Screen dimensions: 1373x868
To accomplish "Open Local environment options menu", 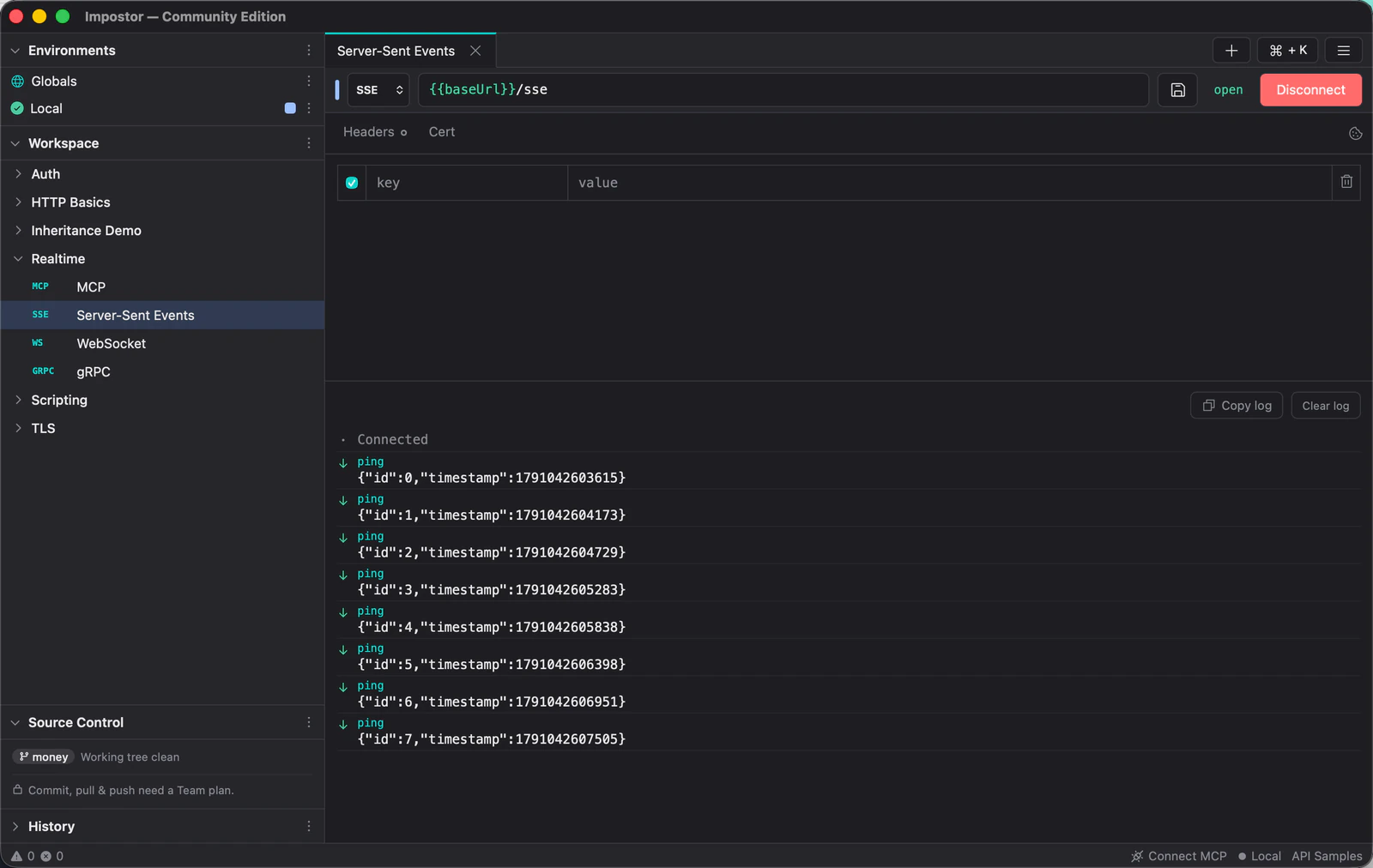I will (x=309, y=108).
